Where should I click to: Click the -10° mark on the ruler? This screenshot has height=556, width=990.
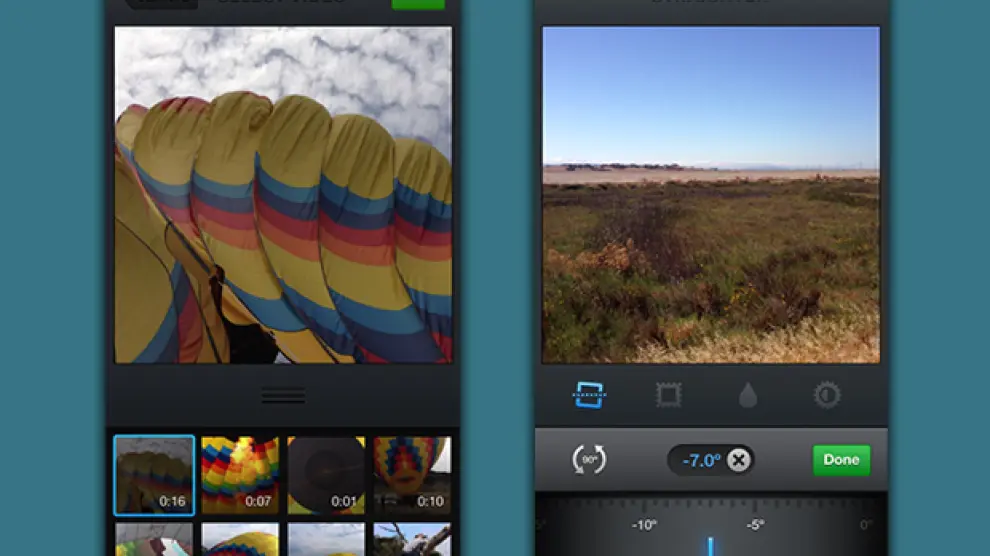[643, 525]
